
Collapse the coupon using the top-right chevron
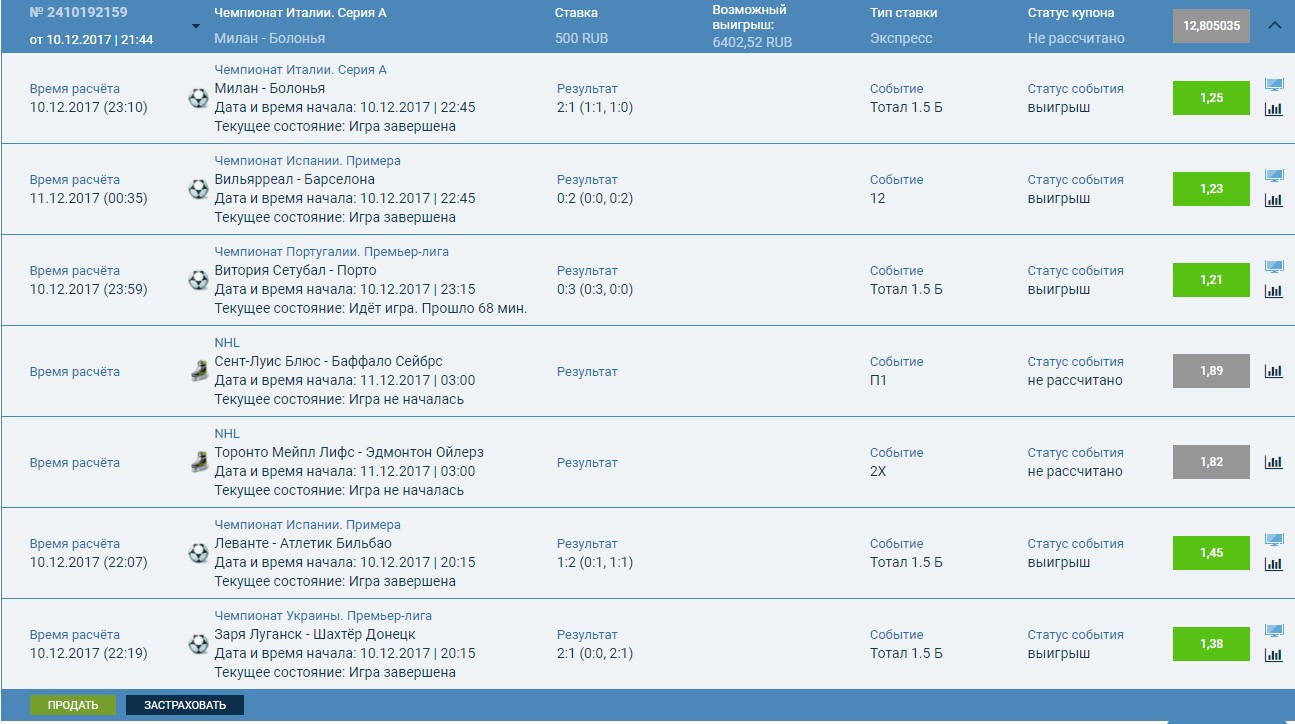tap(1275, 26)
